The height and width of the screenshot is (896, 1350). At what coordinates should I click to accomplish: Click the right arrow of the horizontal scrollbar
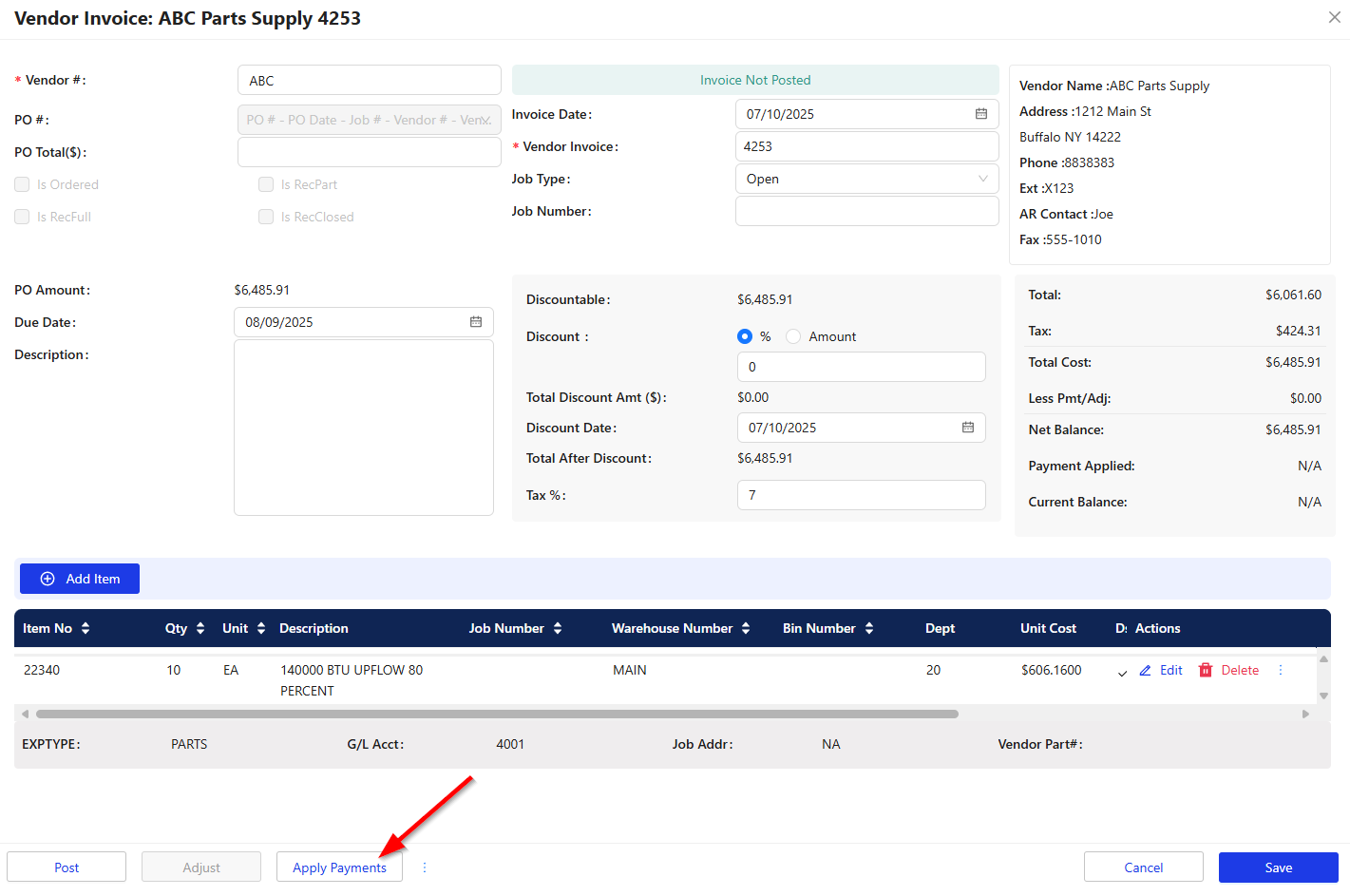(1305, 714)
